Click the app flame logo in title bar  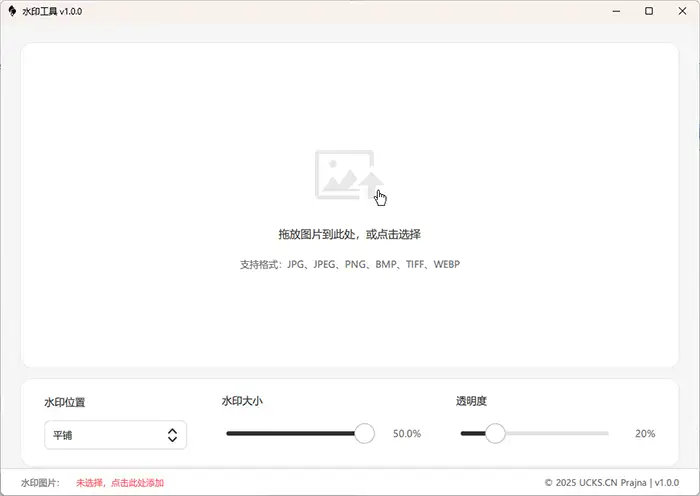click(x=12, y=11)
